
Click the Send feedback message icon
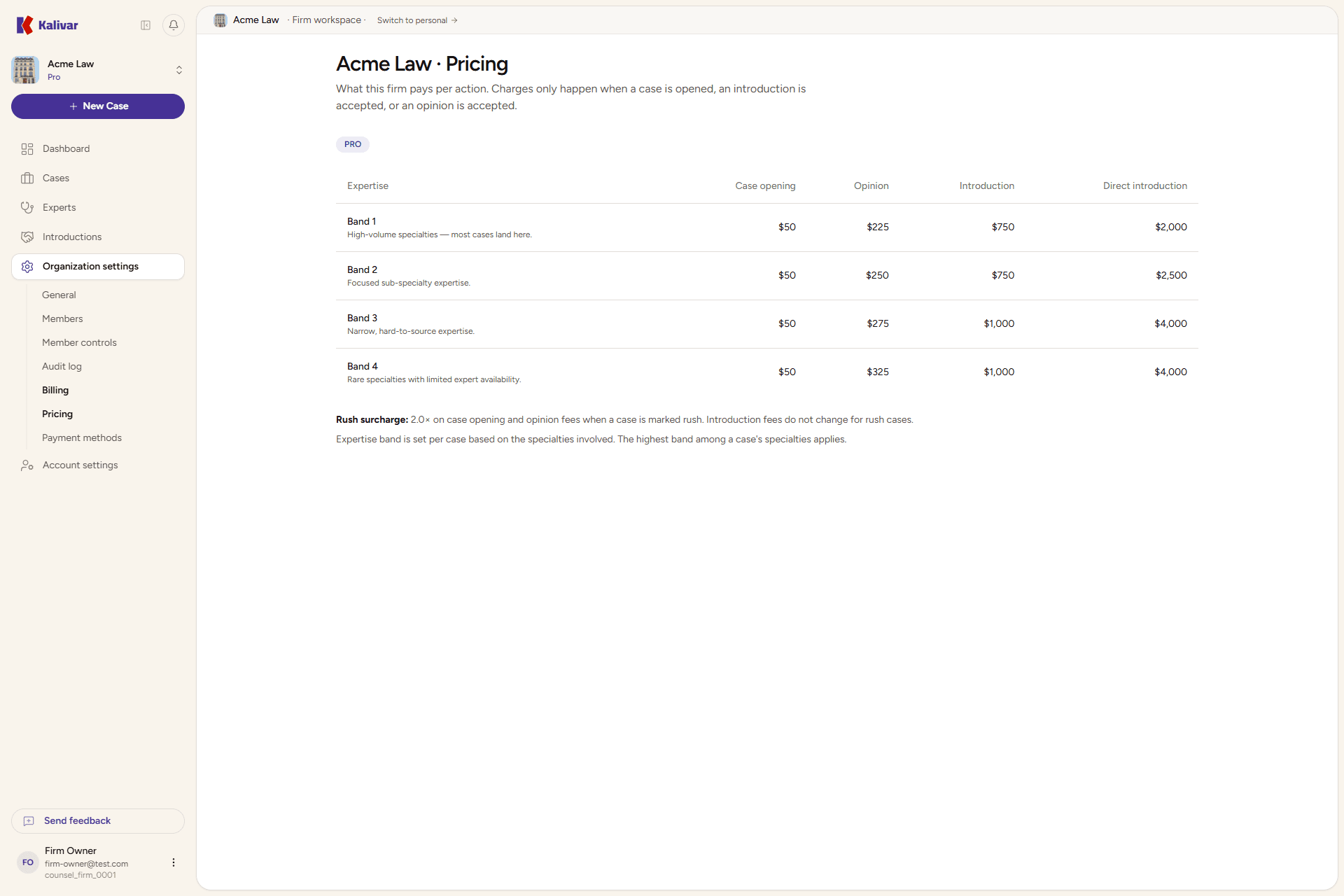[29, 821]
